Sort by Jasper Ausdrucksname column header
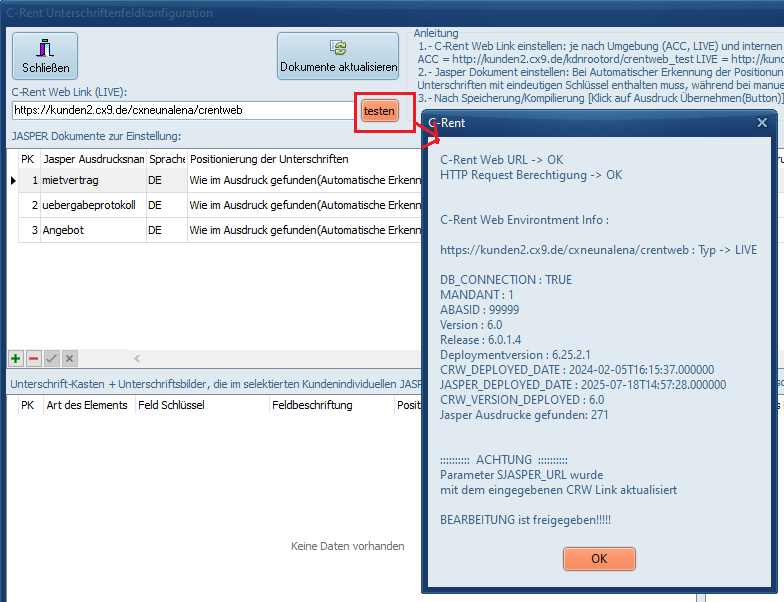Viewport: 784px width, 602px height. pos(93,159)
